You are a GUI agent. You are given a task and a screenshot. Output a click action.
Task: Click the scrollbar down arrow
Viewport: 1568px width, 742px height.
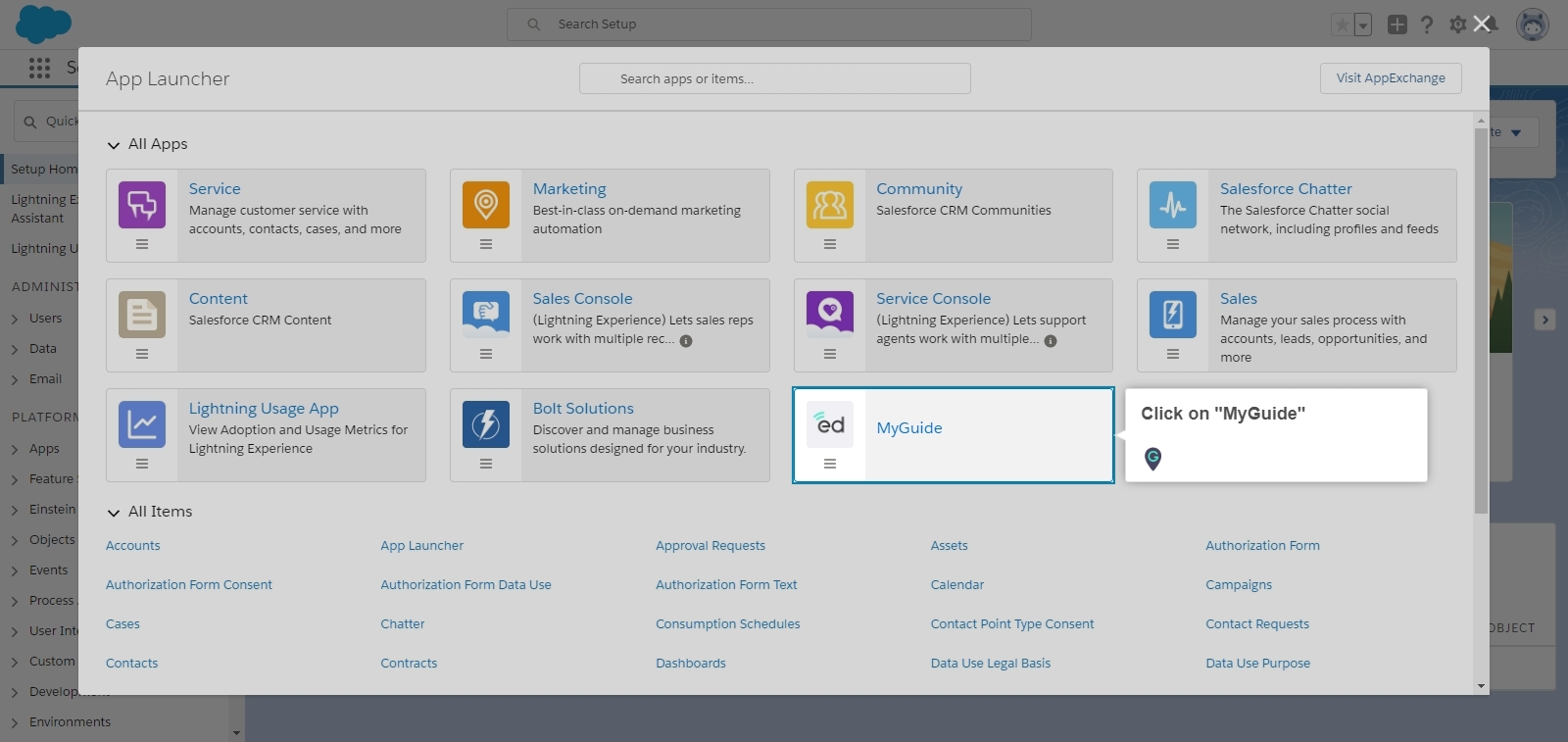point(1481,686)
